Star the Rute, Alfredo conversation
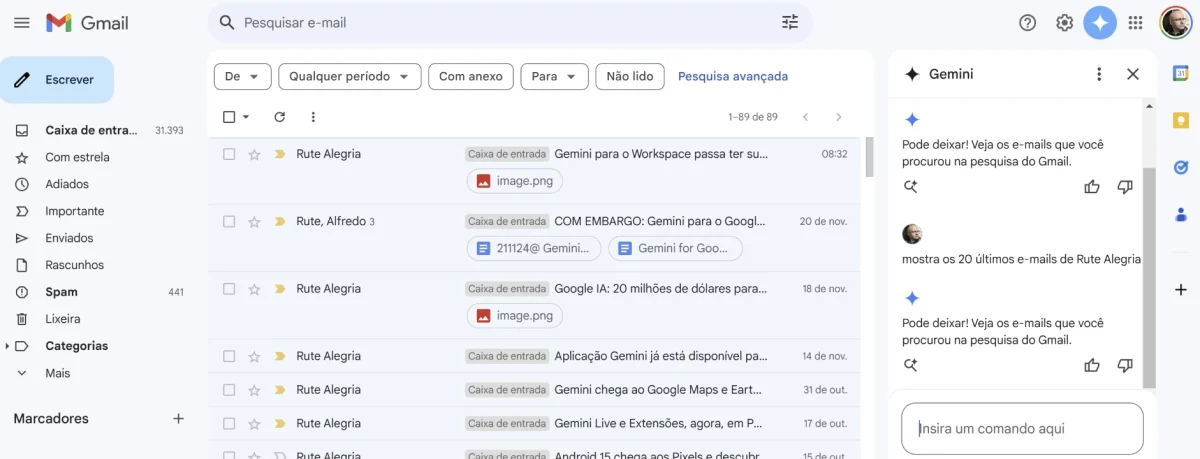The width and height of the screenshot is (1200, 459). click(254, 221)
